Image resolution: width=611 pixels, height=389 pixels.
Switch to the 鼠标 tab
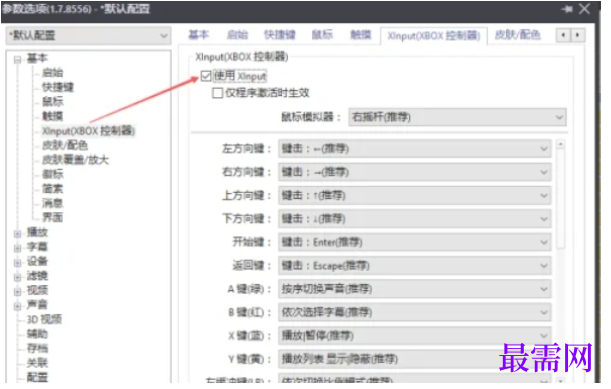point(322,35)
